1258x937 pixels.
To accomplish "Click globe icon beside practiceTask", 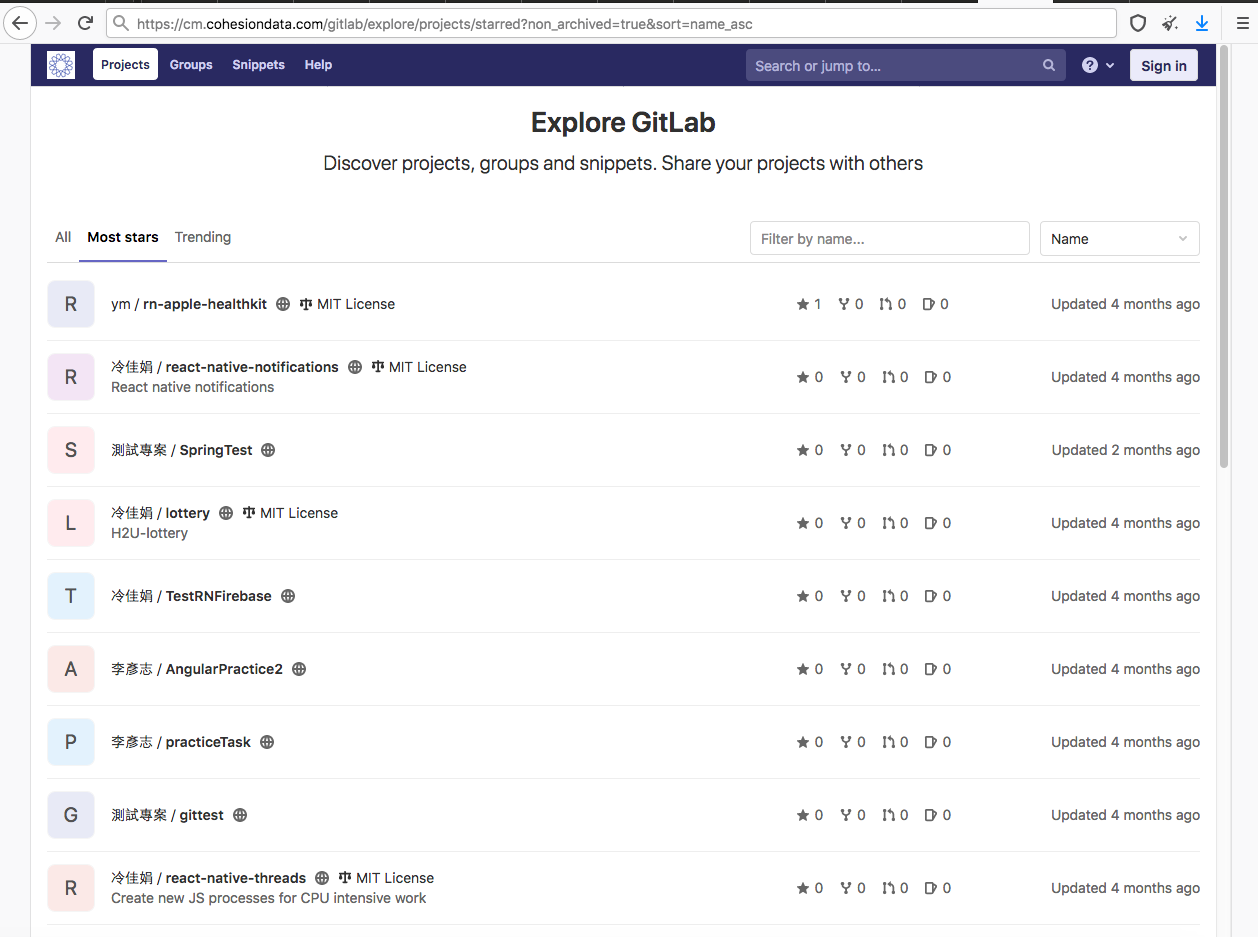I will (267, 742).
